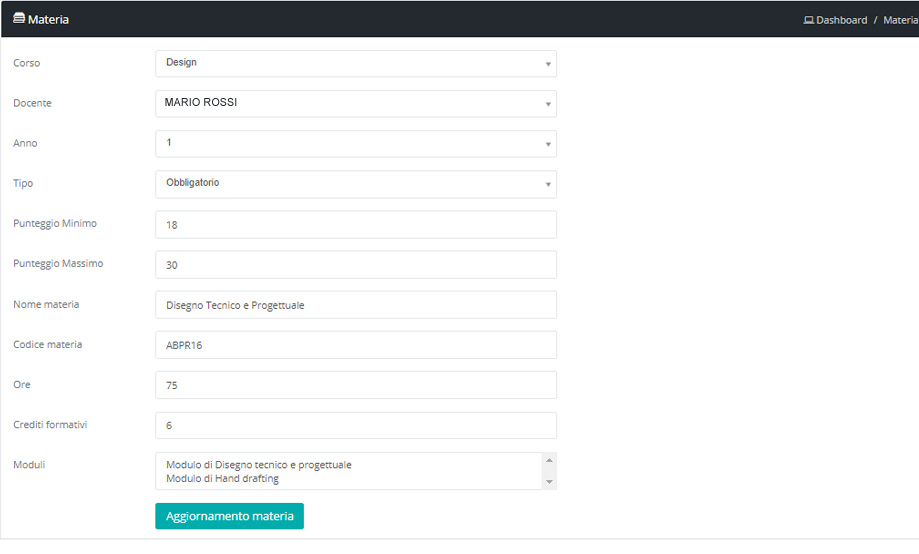Click the Ore input field
919x554 pixels.
(x=355, y=385)
